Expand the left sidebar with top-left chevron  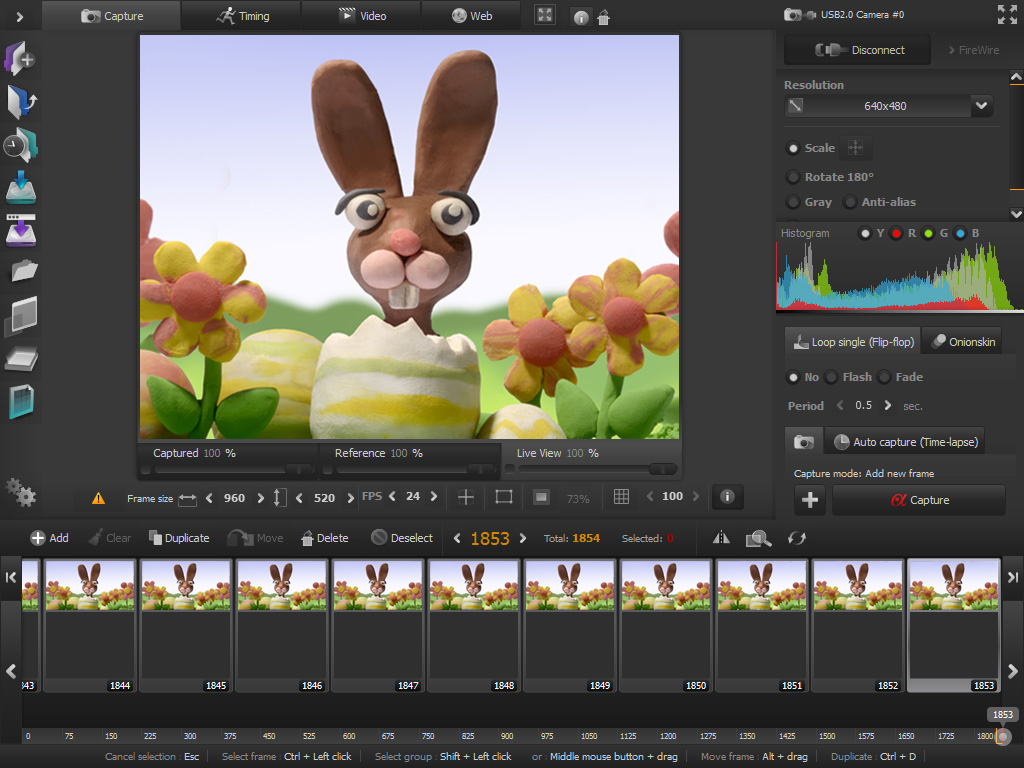click(x=20, y=16)
